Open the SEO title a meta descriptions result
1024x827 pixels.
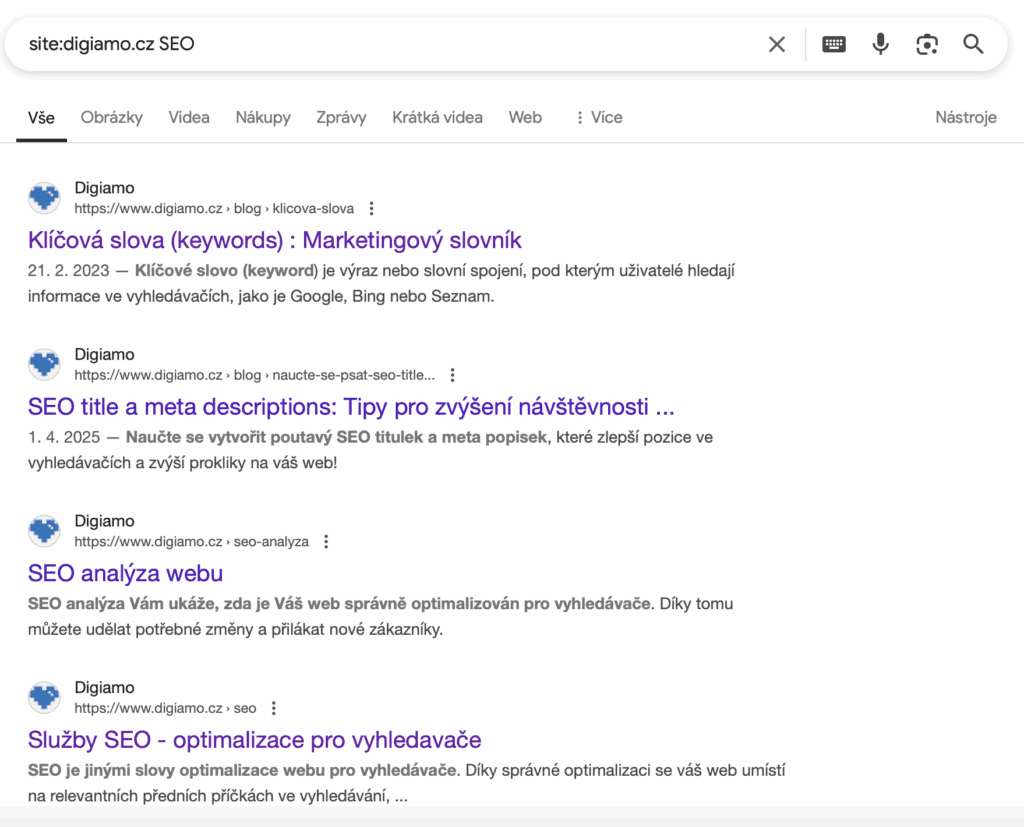click(351, 407)
